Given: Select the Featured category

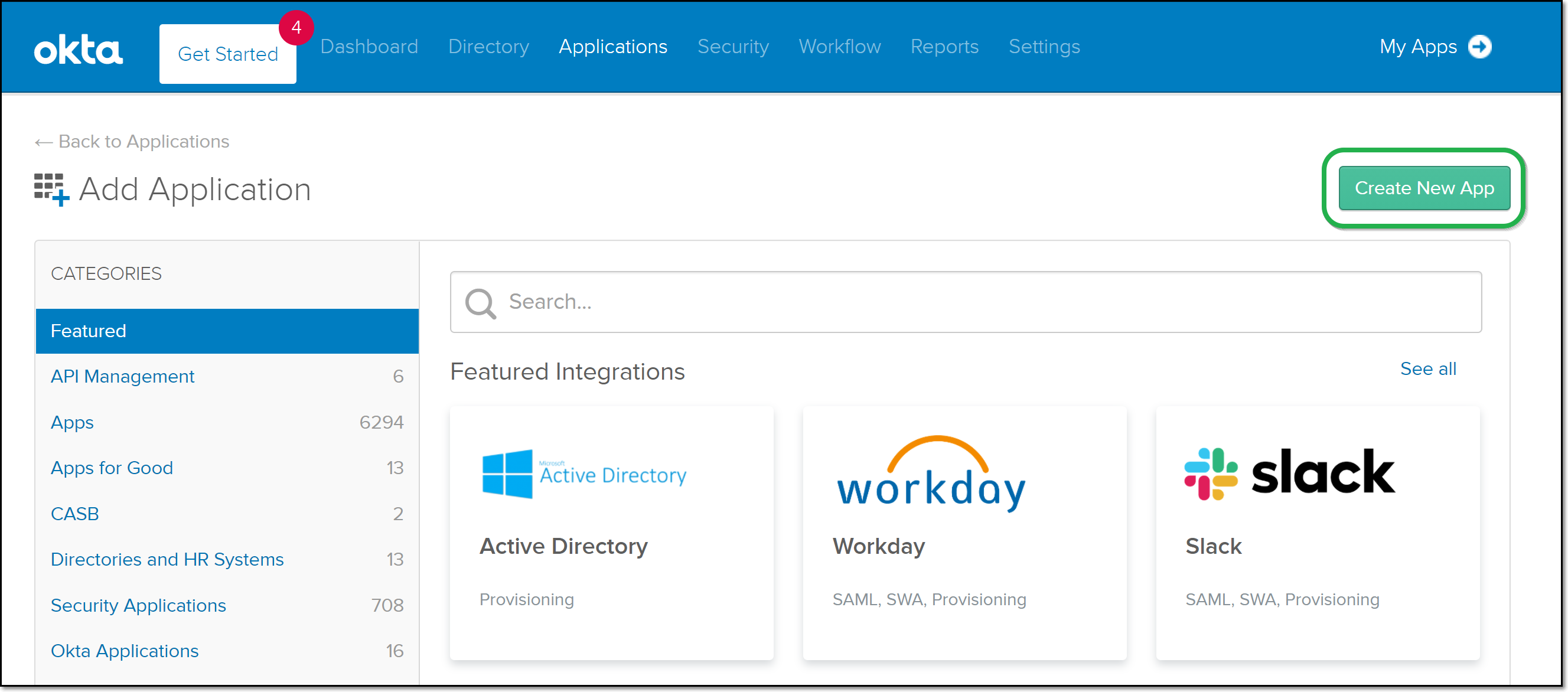Looking at the screenshot, I should click(x=227, y=331).
